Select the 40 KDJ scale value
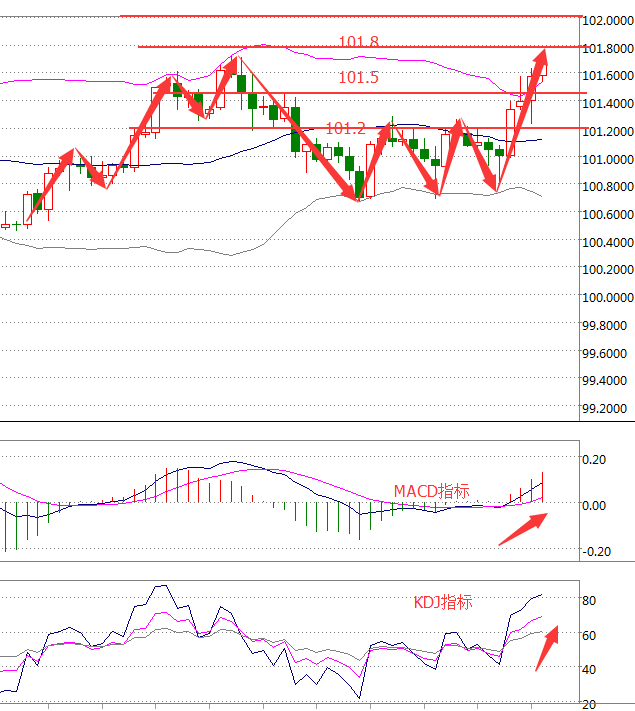 (589, 669)
